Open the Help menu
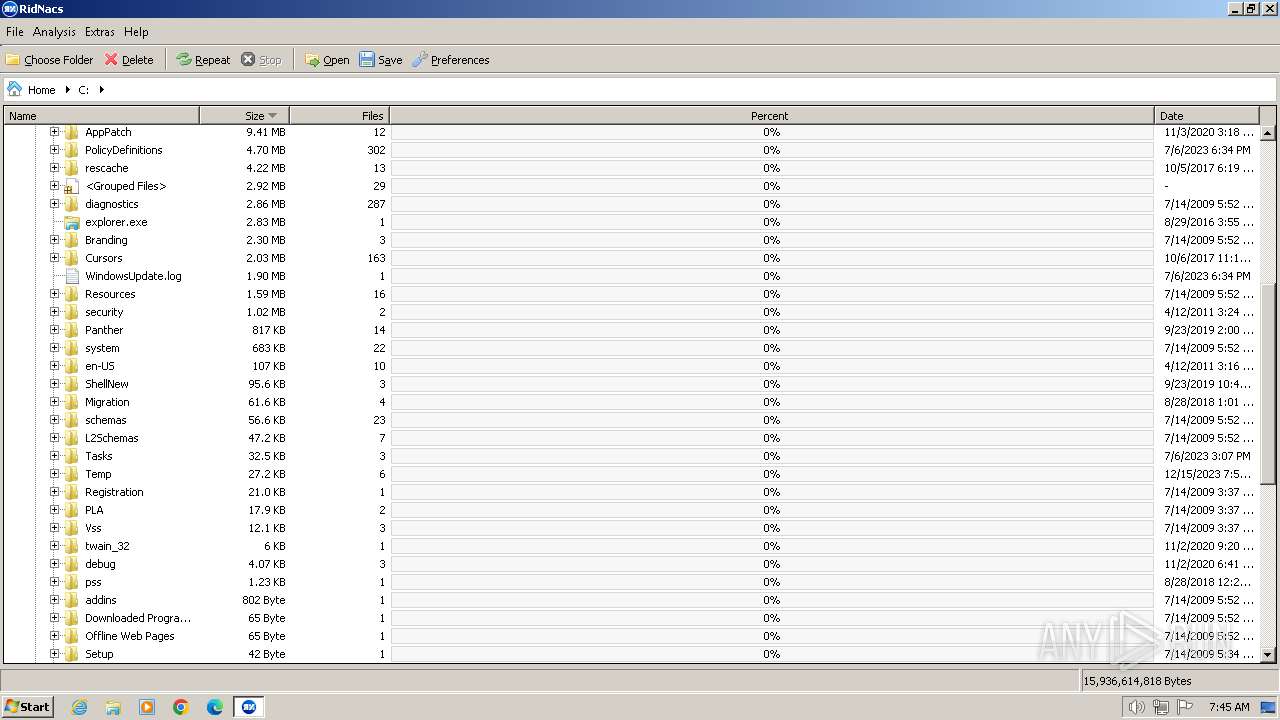Image resolution: width=1280 pixels, height=720 pixels. point(136,32)
